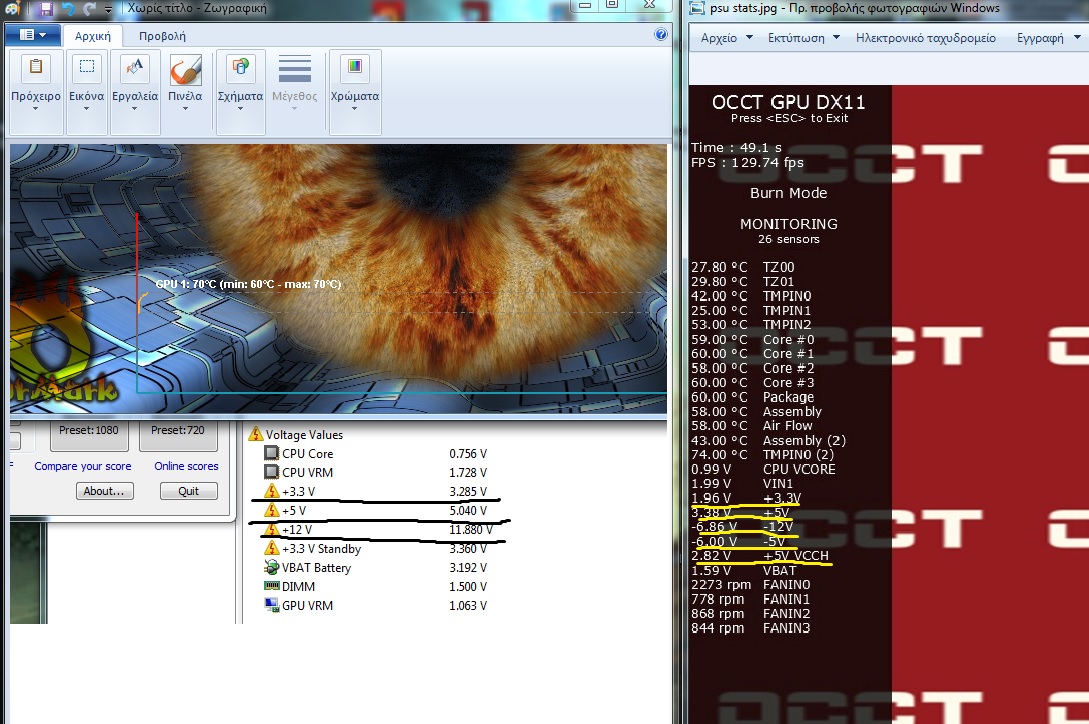Click the About... button on the canvas
This screenshot has width=1089, height=724.
click(x=104, y=491)
